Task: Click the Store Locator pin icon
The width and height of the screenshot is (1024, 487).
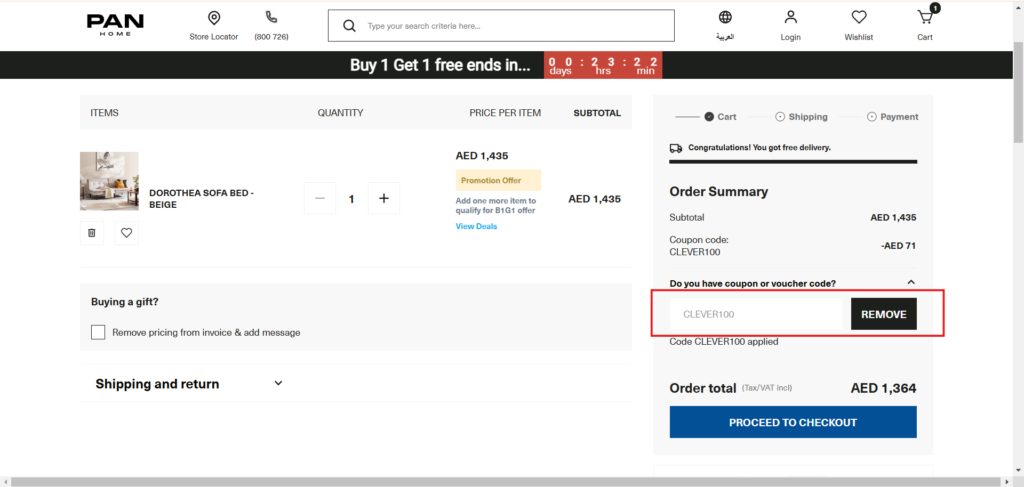Action: (x=214, y=18)
